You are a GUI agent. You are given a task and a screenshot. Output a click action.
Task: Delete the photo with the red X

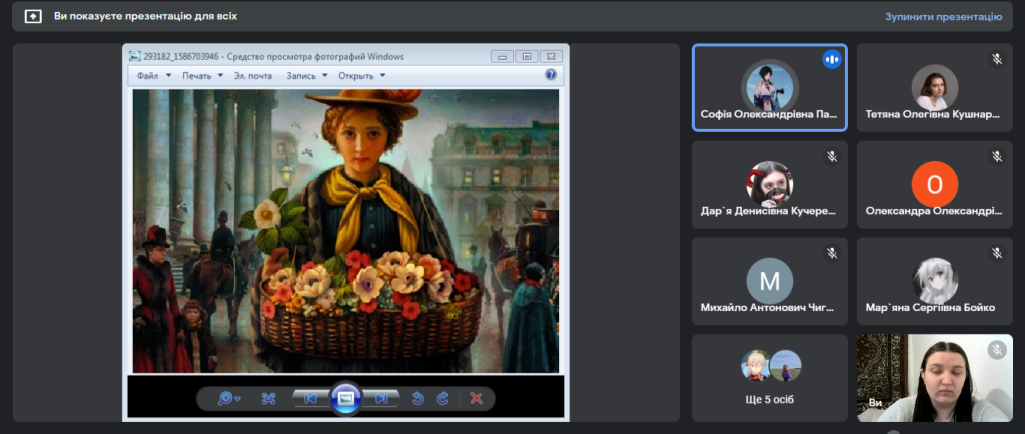(x=476, y=398)
